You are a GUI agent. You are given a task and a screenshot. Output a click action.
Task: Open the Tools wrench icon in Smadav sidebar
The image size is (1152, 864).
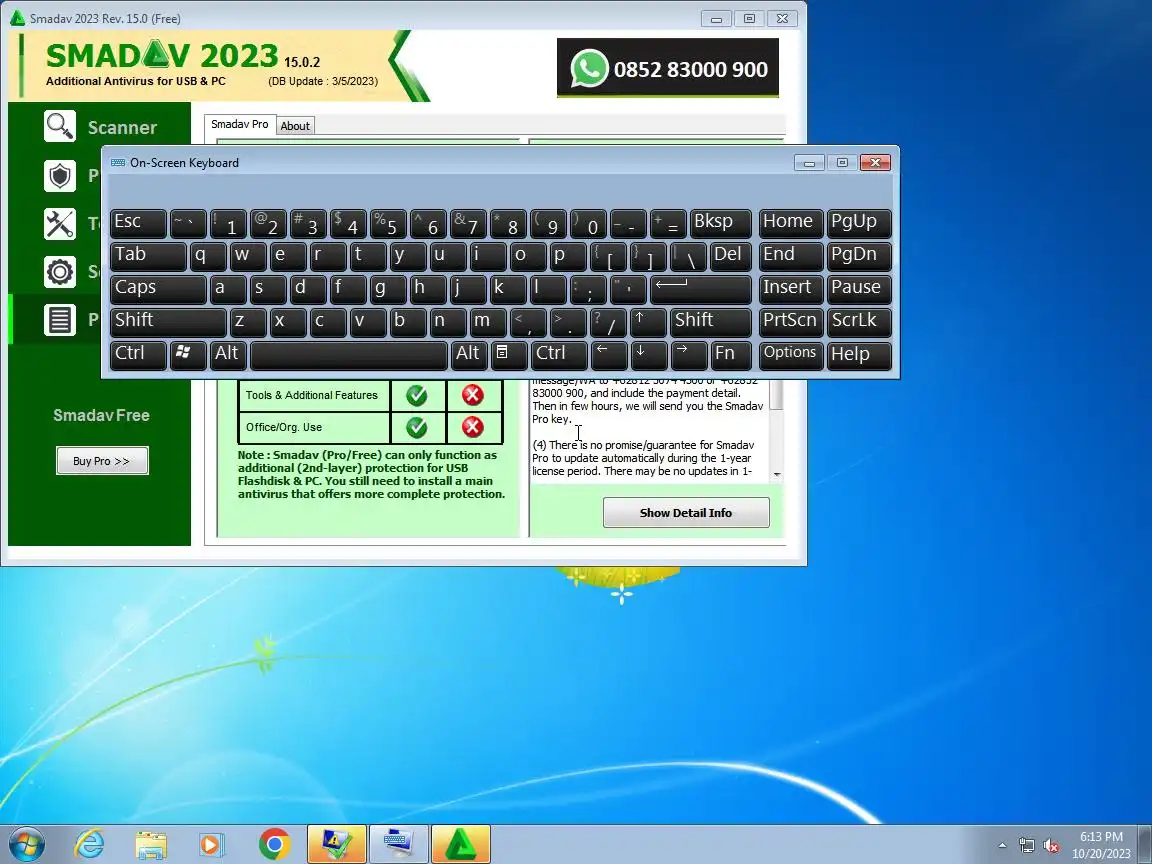60,224
